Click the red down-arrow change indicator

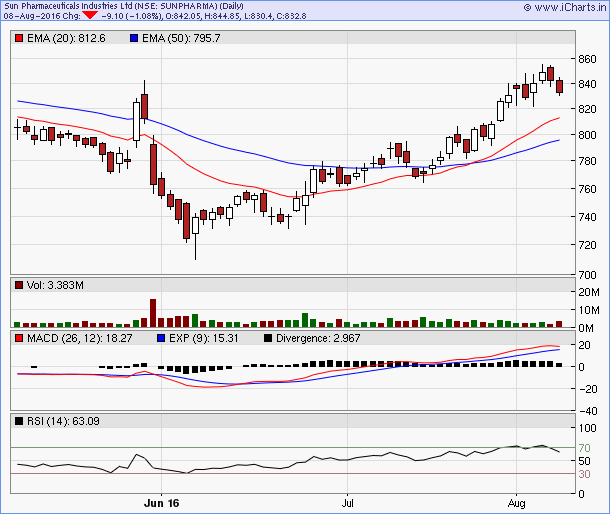click(90, 15)
